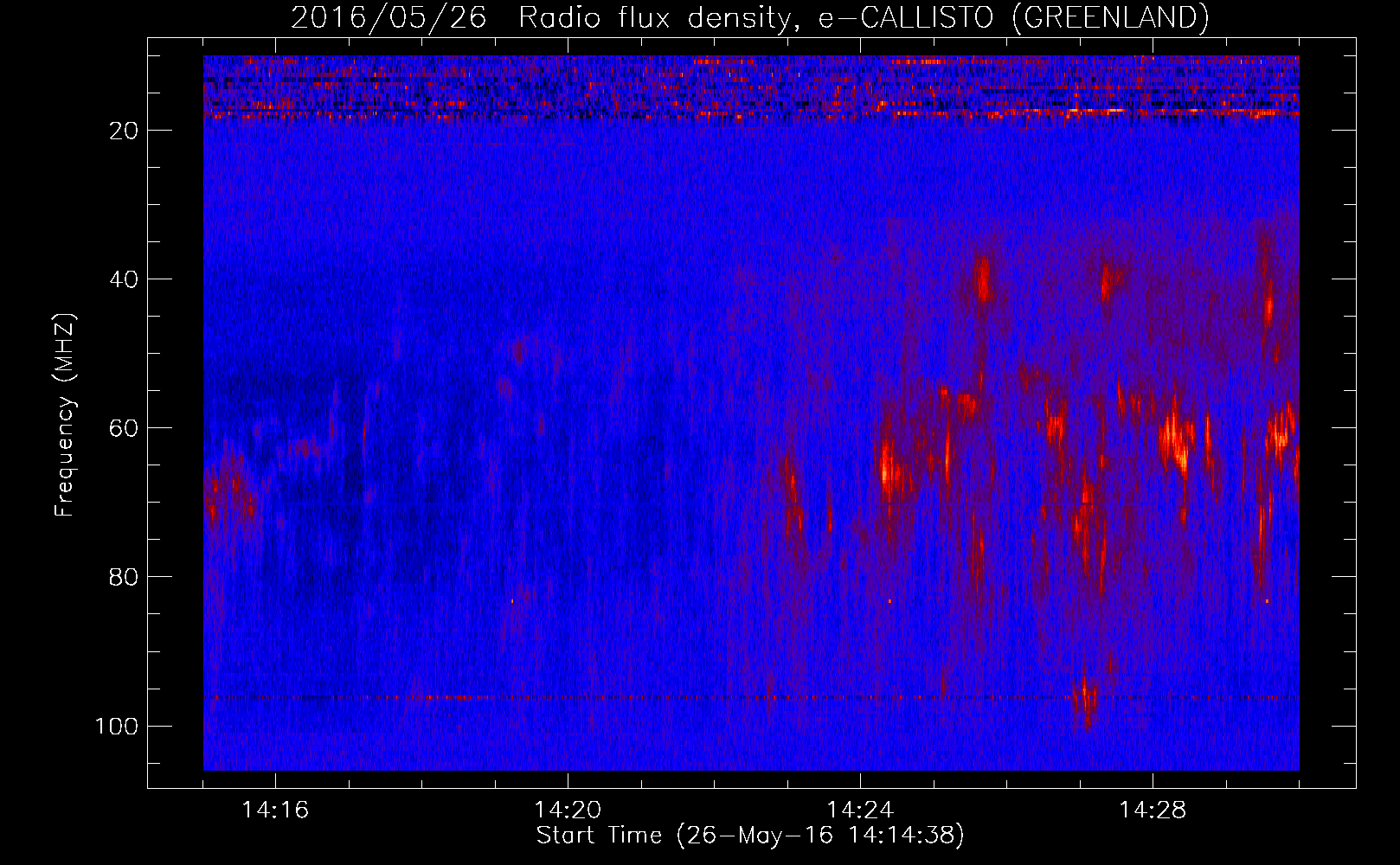Click the "Start Time (26-May-16 14:14:38)" label
Screen dimensions: 1400x865
(x=749, y=835)
